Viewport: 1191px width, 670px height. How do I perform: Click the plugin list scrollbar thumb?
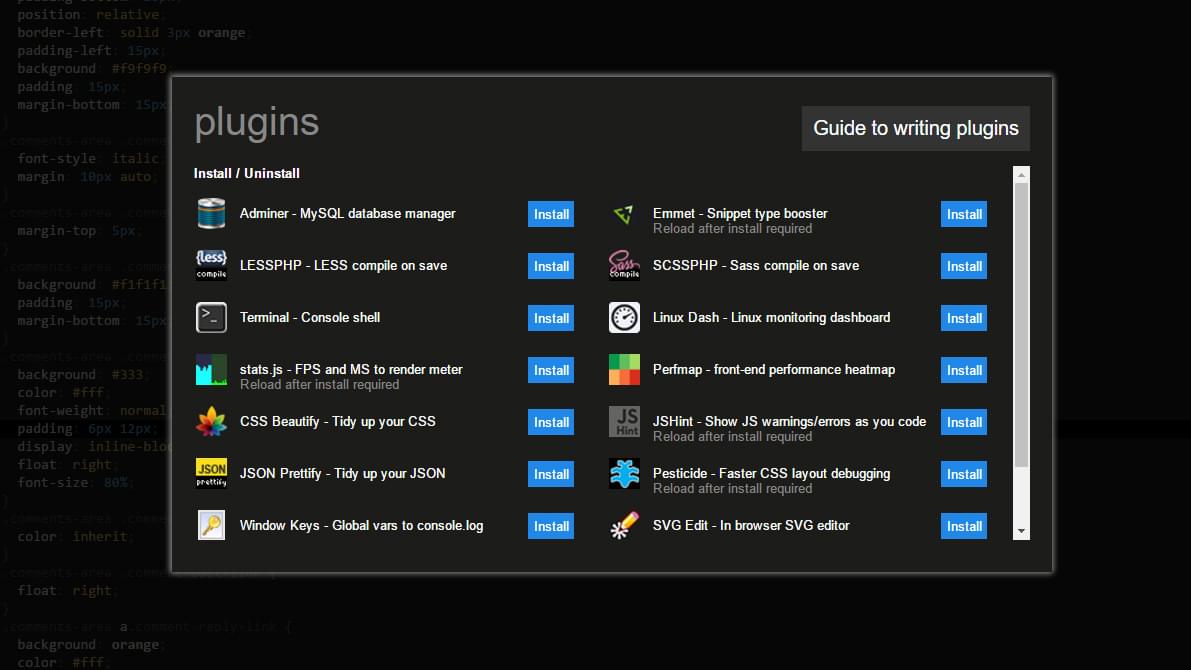click(1021, 325)
